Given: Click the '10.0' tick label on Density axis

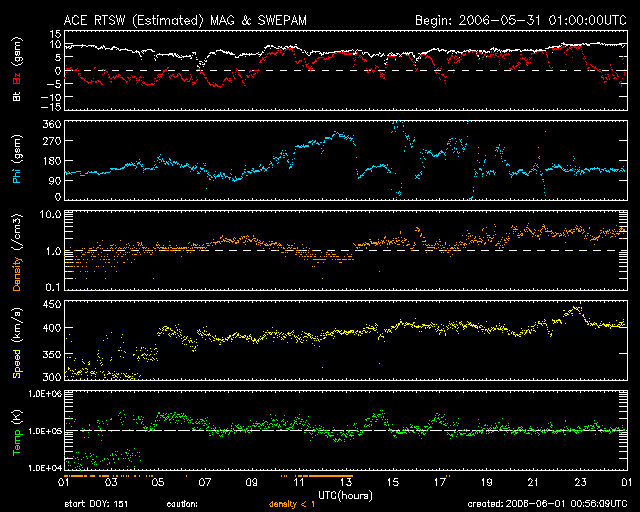Looking at the screenshot, I should click(x=50, y=214).
